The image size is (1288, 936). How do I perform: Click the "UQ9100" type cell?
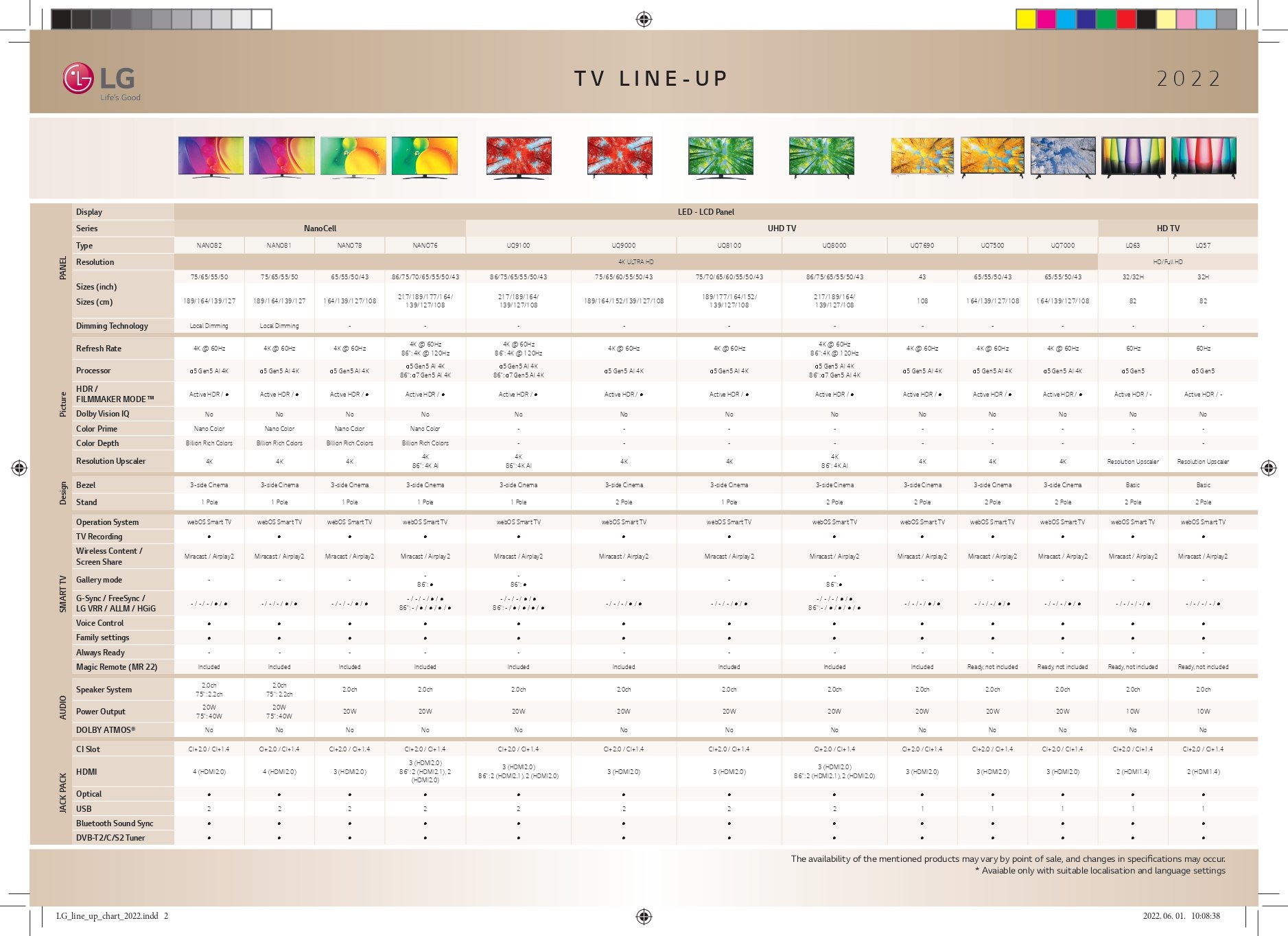[519, 246]
